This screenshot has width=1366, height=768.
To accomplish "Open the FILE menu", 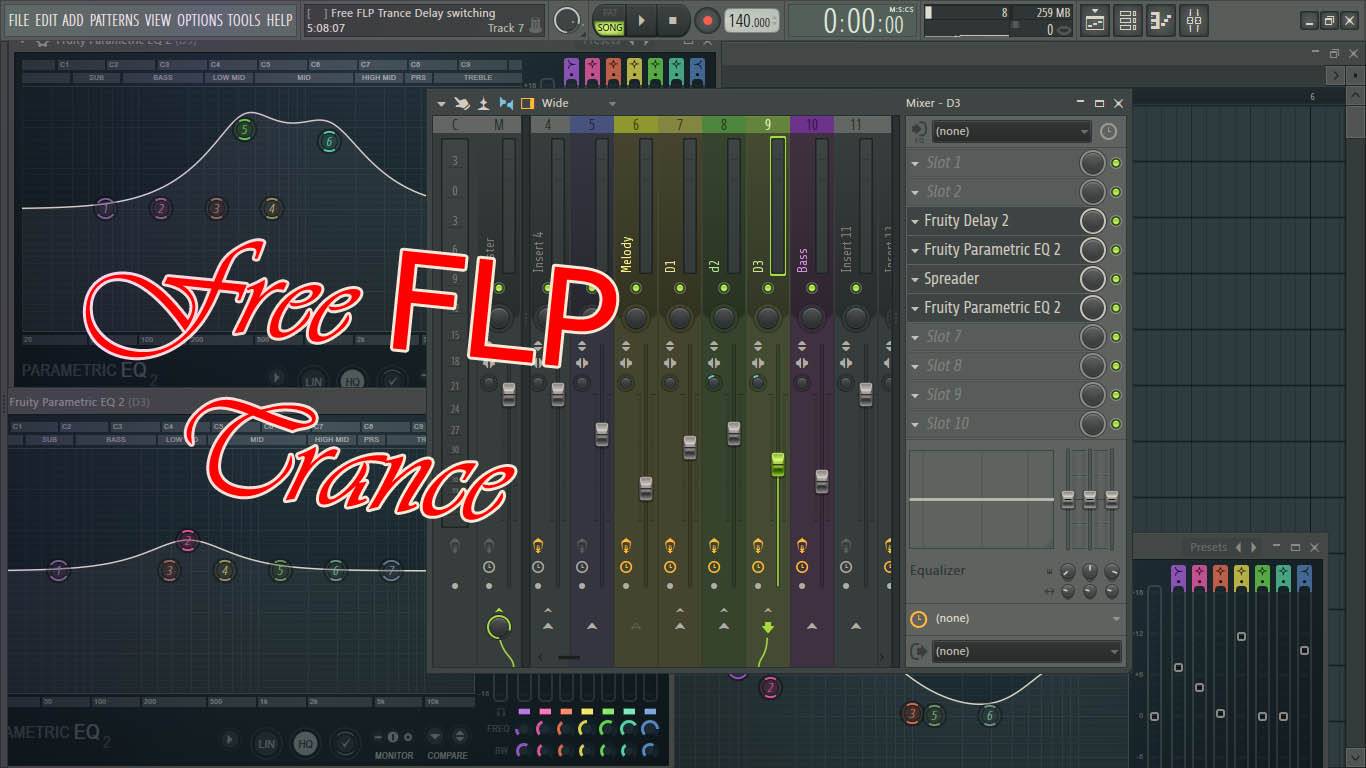I will coord(18,20).
